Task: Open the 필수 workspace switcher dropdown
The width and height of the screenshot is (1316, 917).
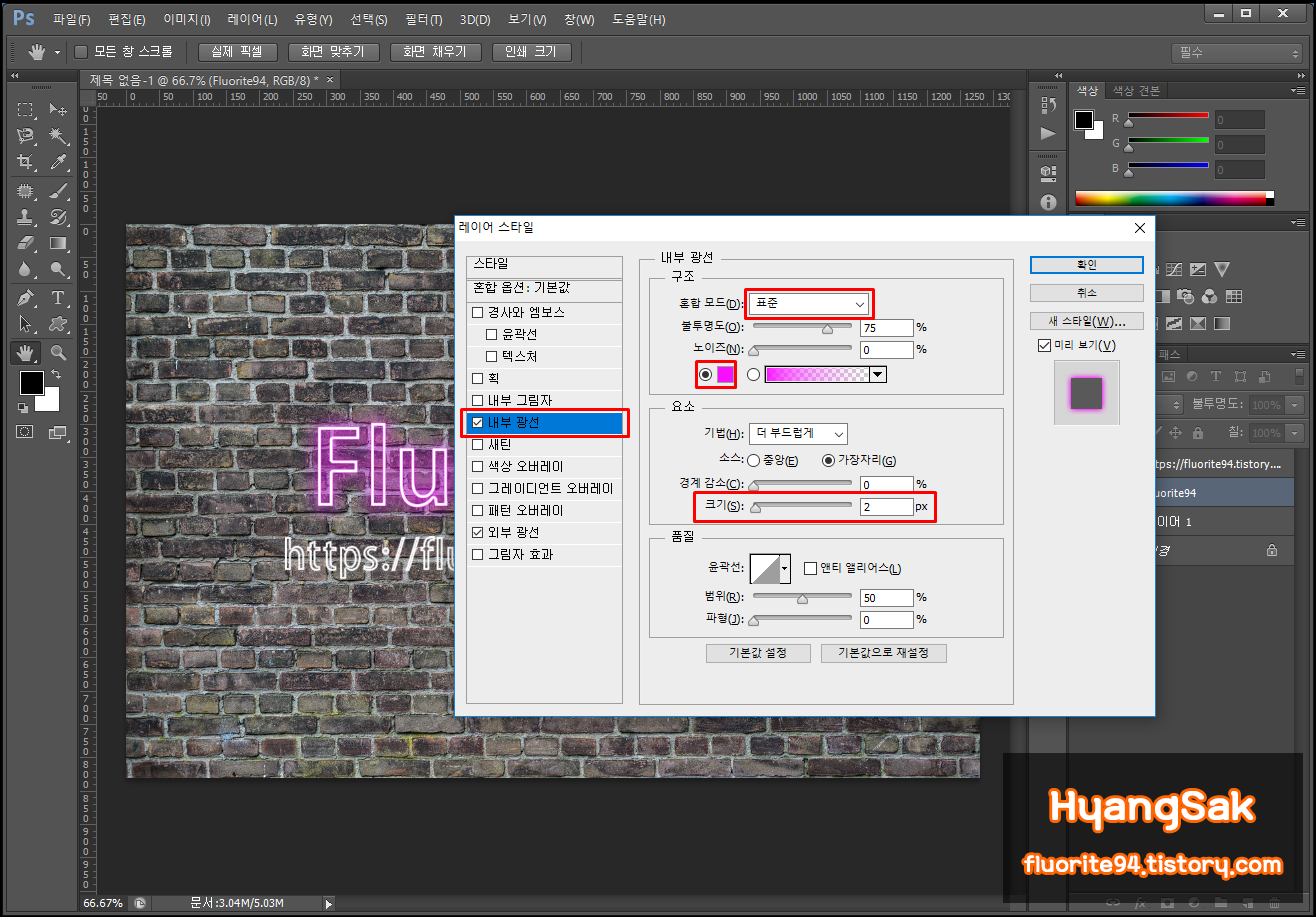Action: pyautogui.click(x=1237, y=53)
